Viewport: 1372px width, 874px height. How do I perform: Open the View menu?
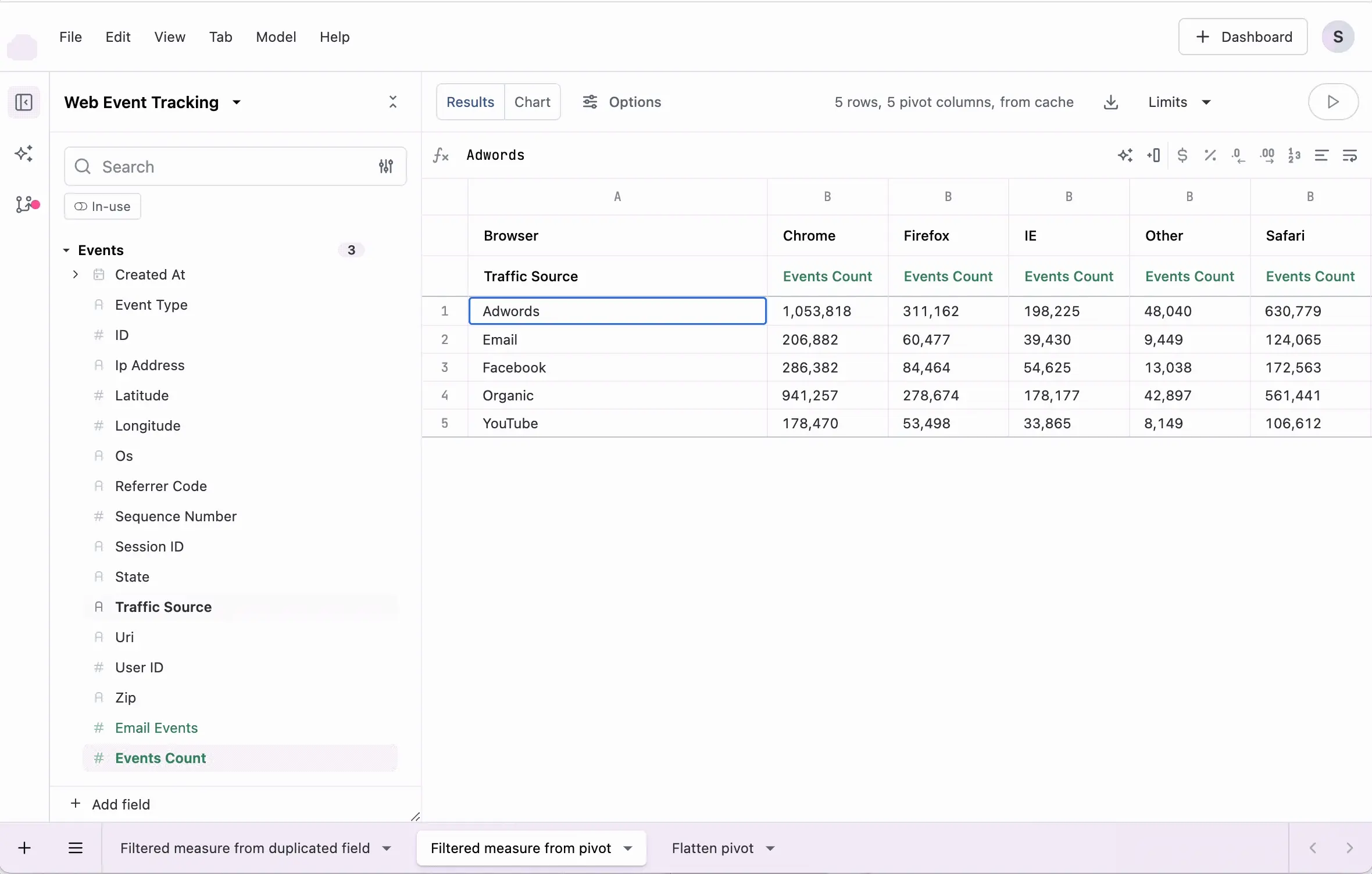click(170, 37)
